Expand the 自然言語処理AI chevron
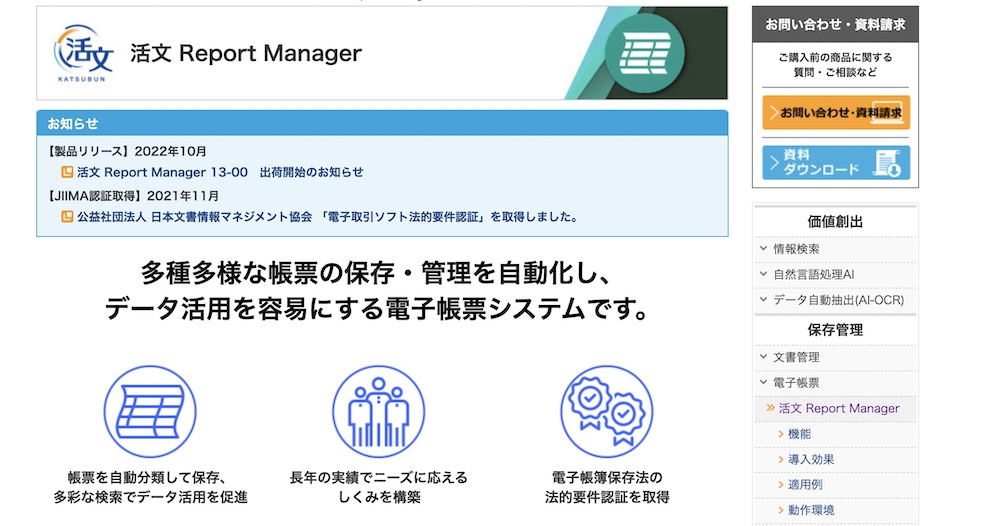Viewport: 1000px width, 526px height. click(x=763, y=274)
